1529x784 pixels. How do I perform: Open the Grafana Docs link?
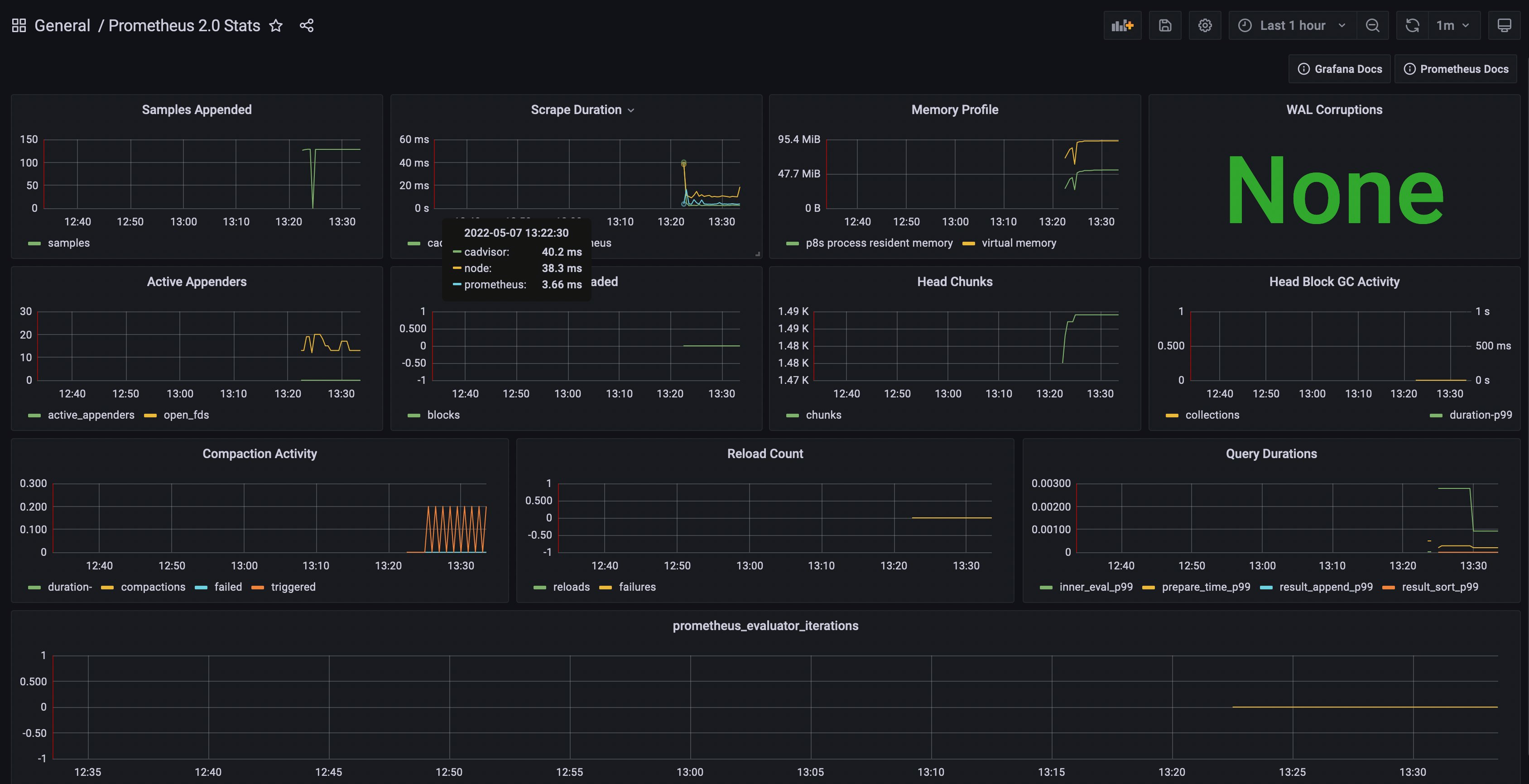pyautogui.click(x=1339, y=69)
